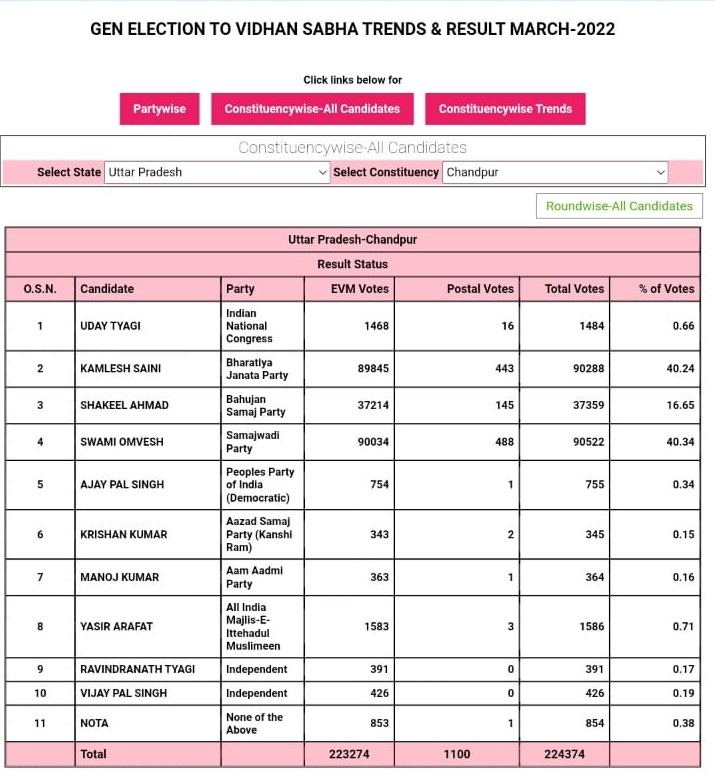Viewport: 715px width, 777px height.
Task: Select candidate name MANOJ KUMAR
Action: [x=119, y=577]
